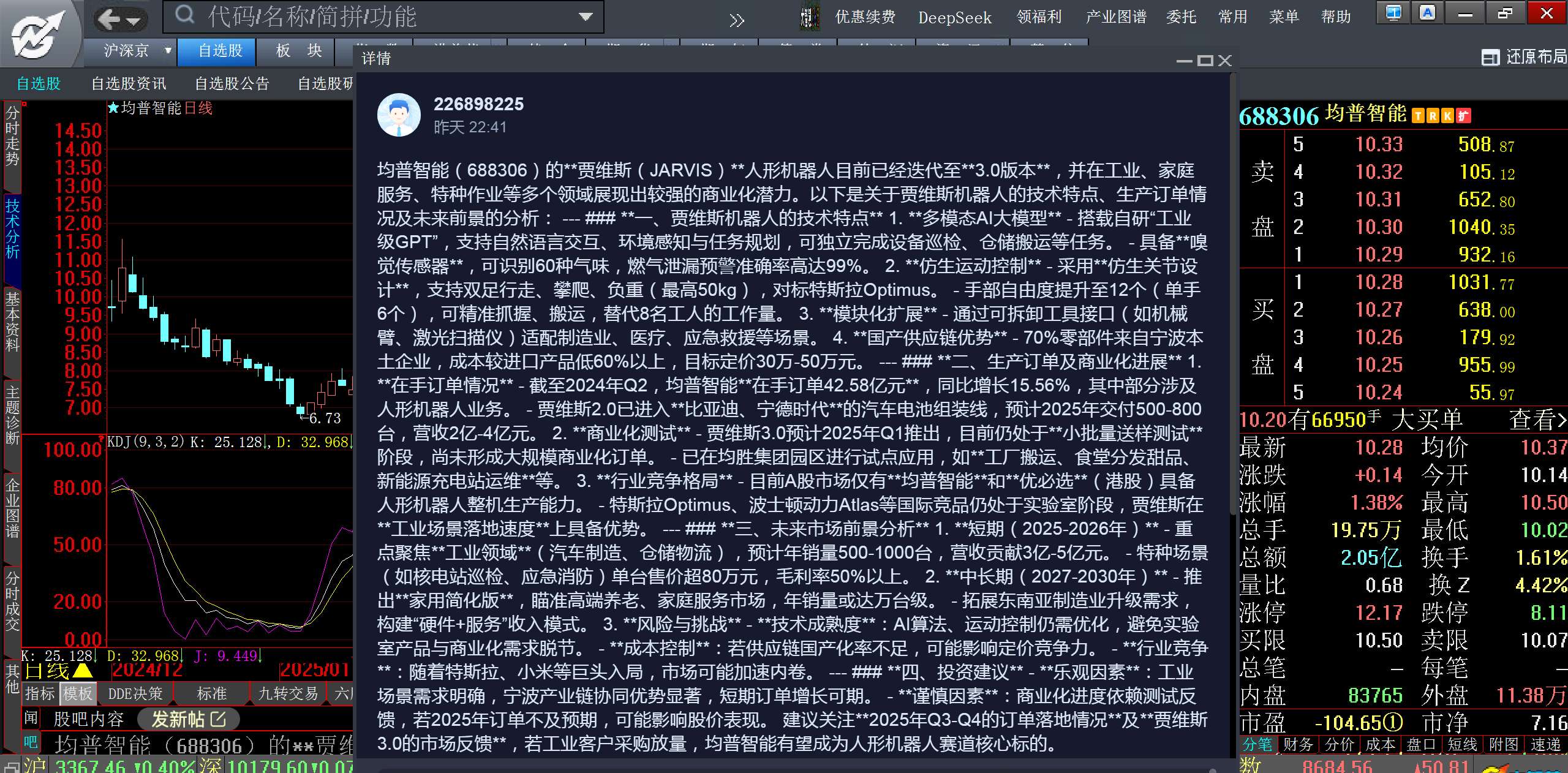Screen dimensions: 1568x773
Task: Open the 领福利 menu item
Action: pyautogui.click(x=1039, y=17)
